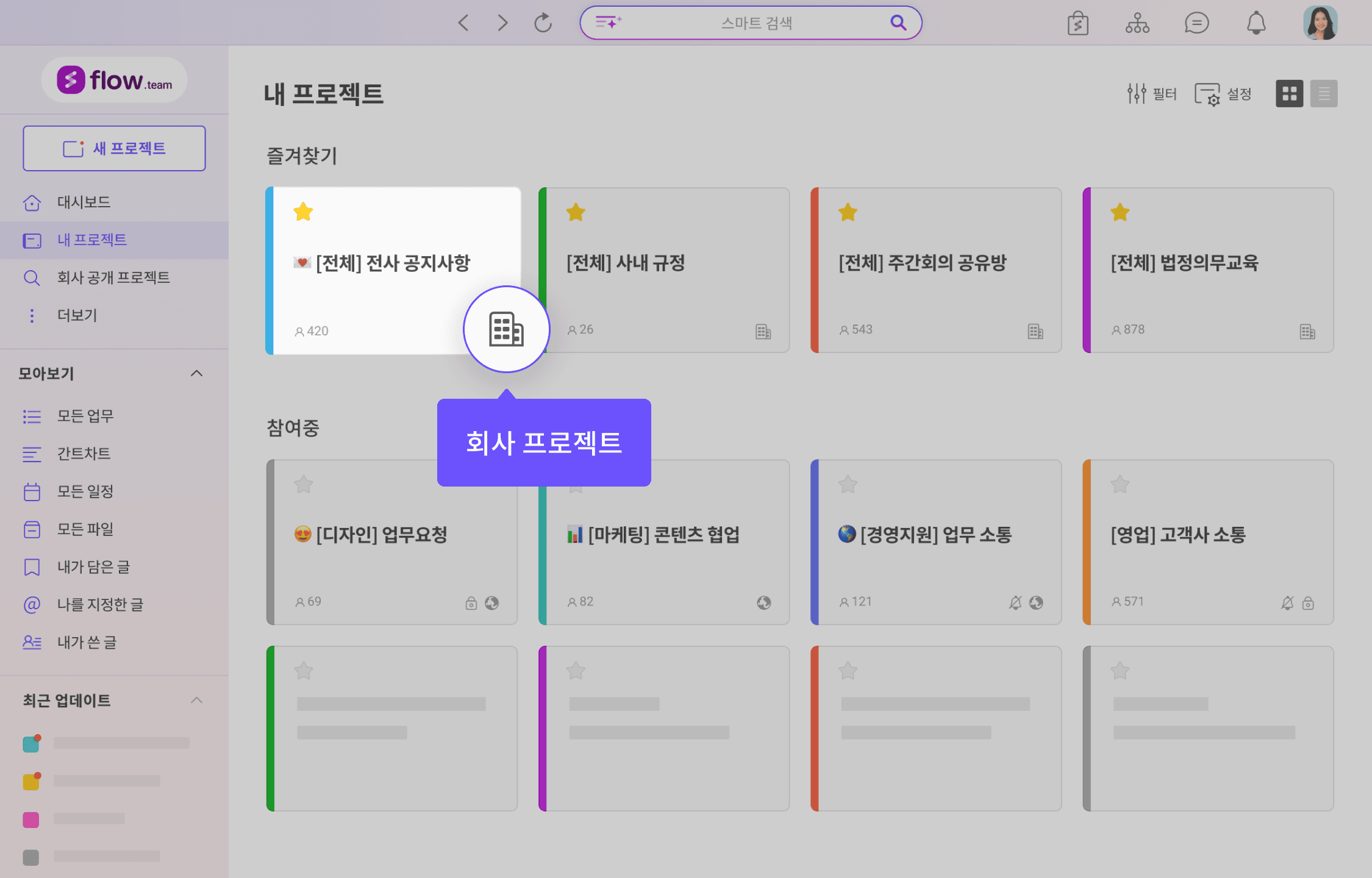Expand the 더보기 sidebar menu
Viewport: 1372px width, 878px height.
pos(77,315)
